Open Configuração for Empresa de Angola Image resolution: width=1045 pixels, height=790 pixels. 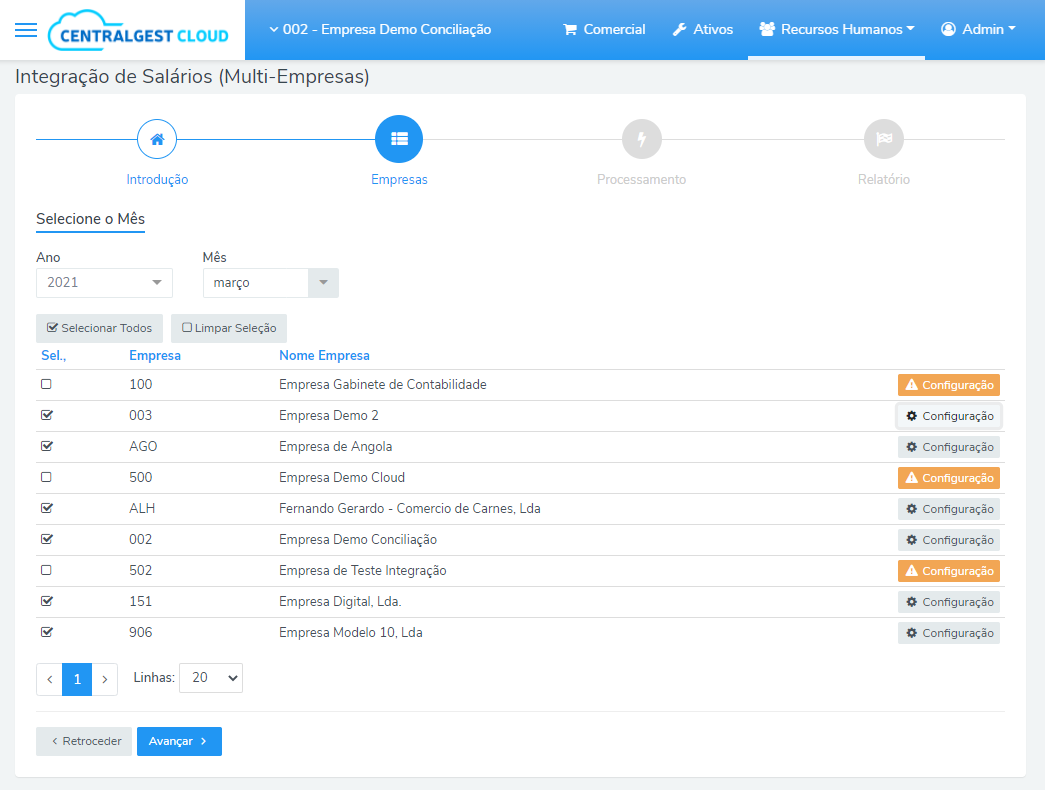pyautogui.click(x=948, y=447)
